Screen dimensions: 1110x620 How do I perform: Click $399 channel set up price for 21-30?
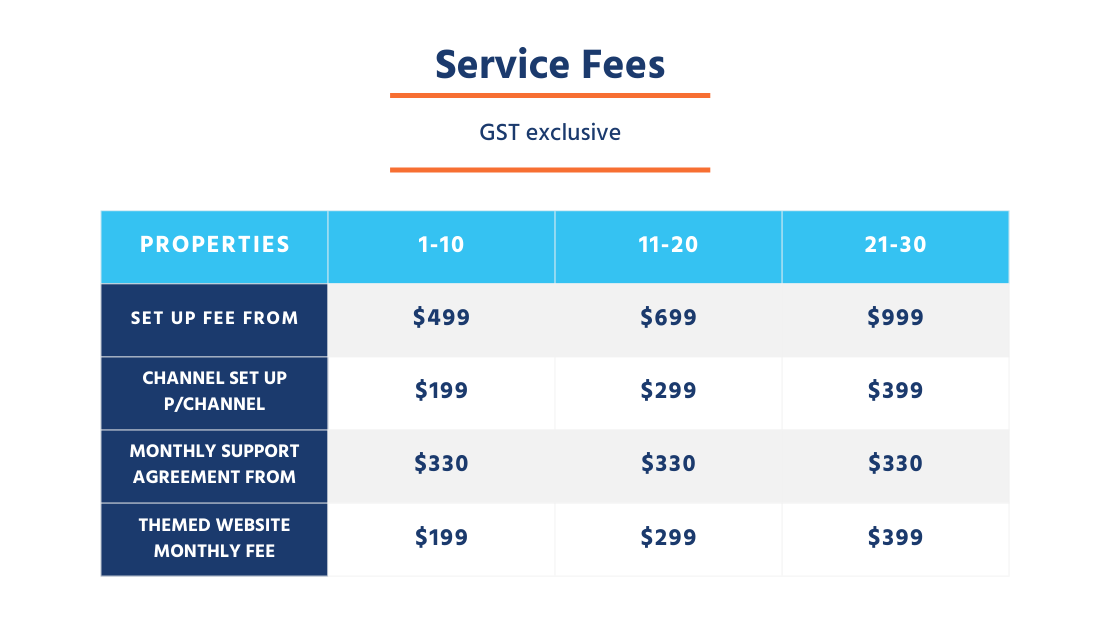click(x=896, y=391)
